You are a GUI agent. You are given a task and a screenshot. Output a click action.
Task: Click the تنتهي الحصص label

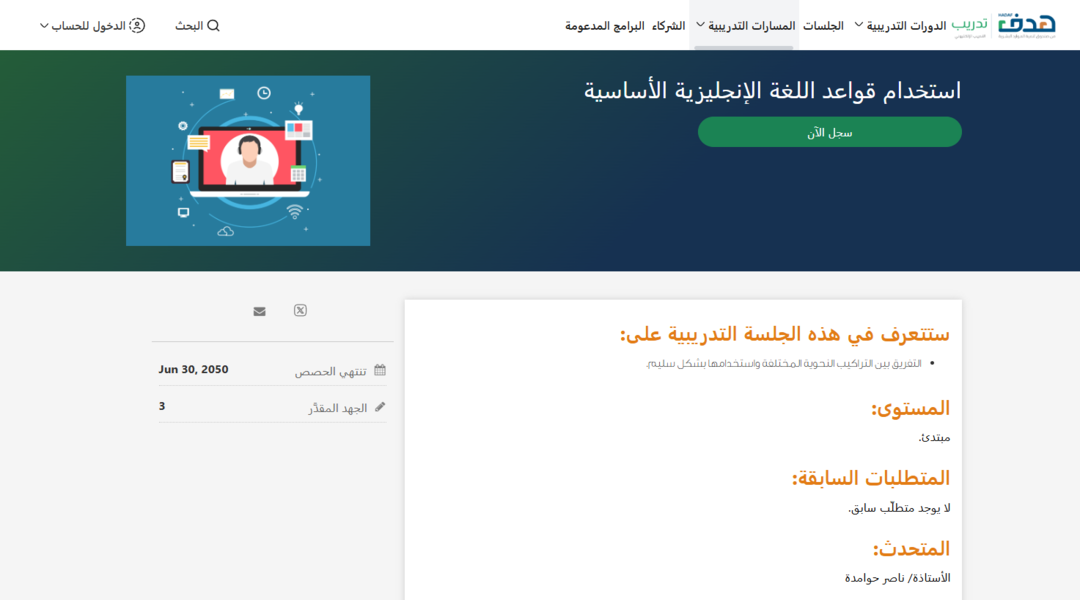pos(331,371)
